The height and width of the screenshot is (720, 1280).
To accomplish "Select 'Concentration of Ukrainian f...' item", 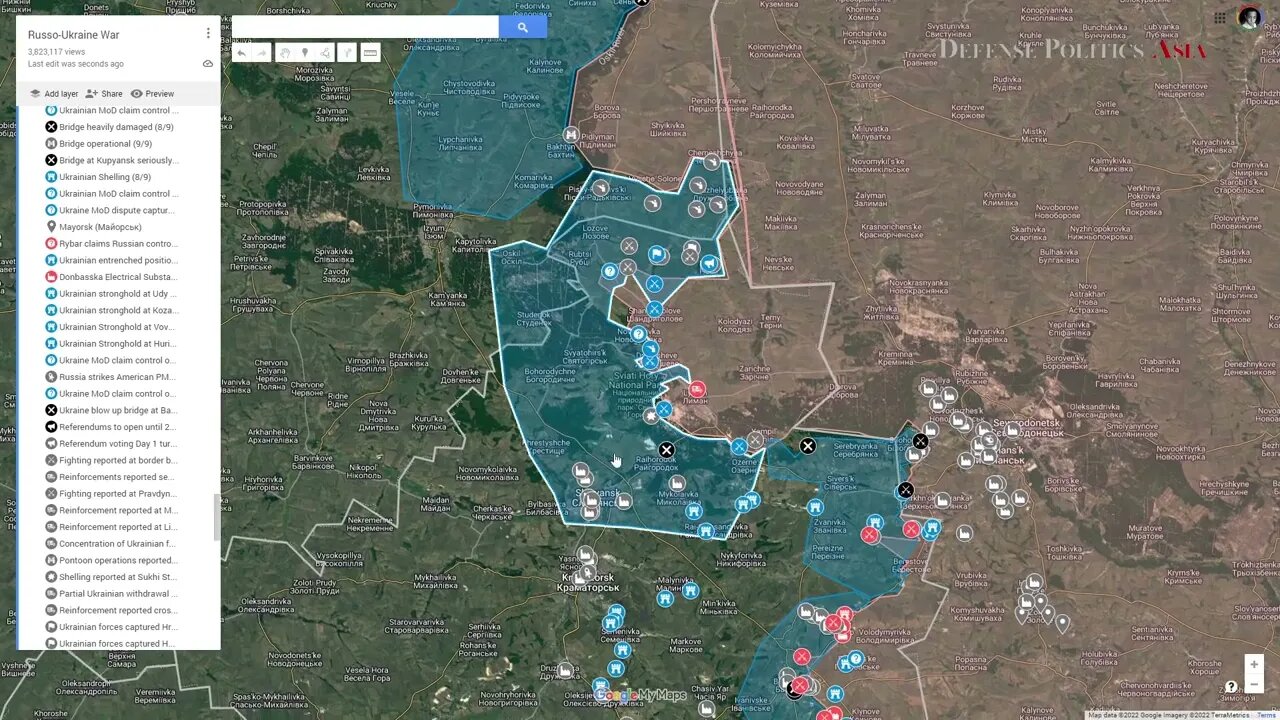I will coord(118,544).
